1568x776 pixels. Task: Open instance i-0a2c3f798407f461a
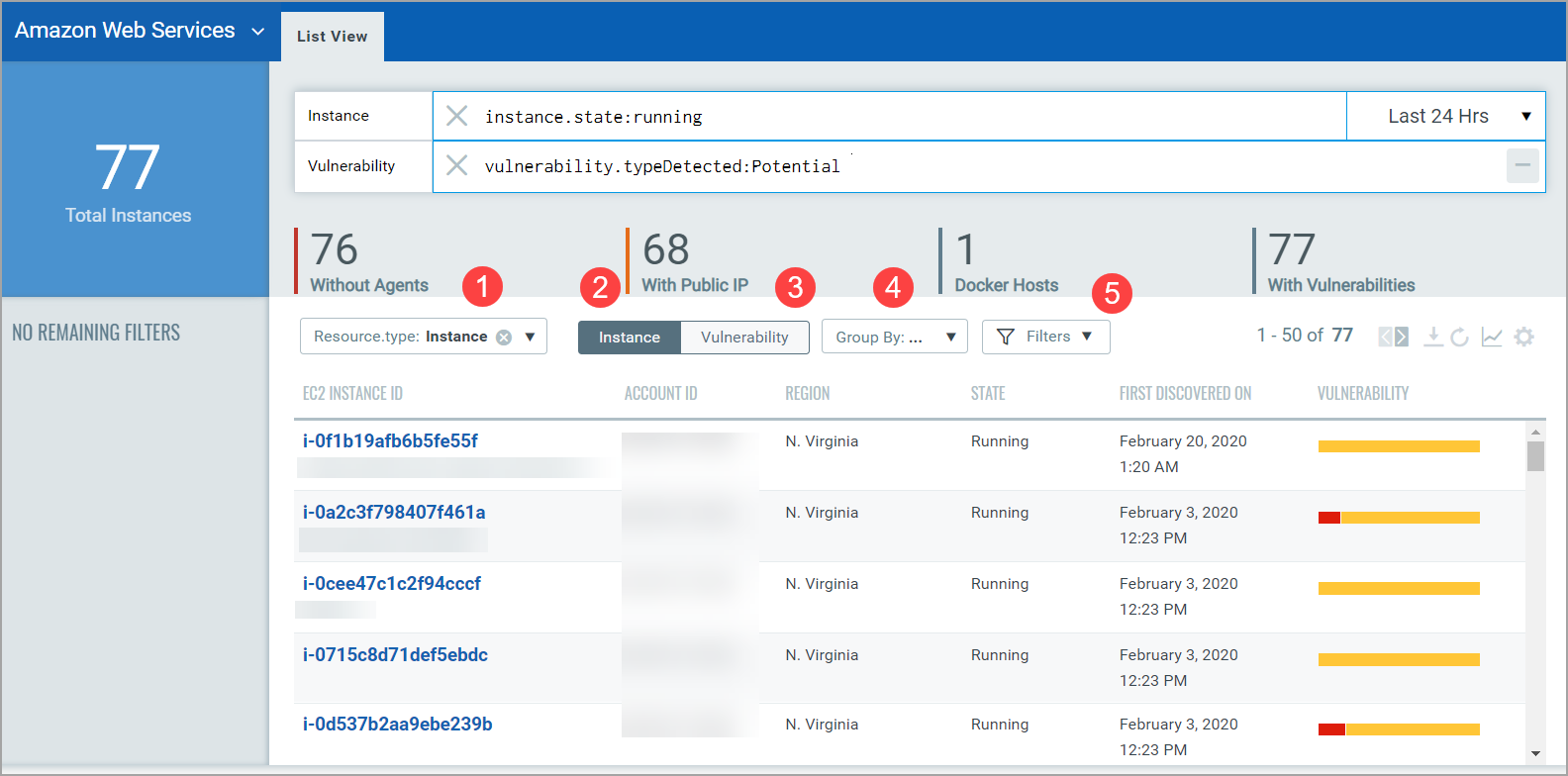[x=394, y=512]
